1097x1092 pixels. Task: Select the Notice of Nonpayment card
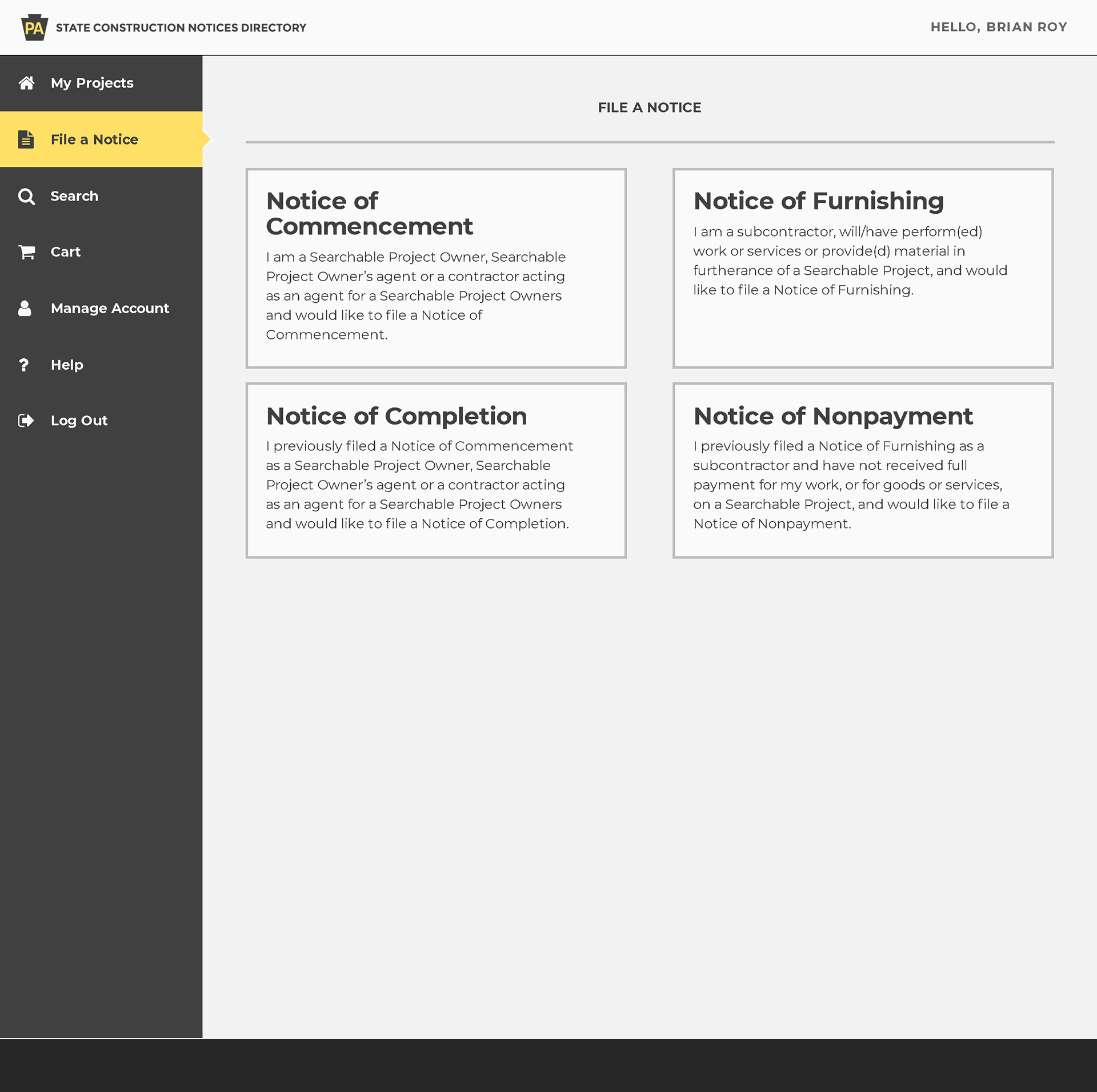point(863,470)
